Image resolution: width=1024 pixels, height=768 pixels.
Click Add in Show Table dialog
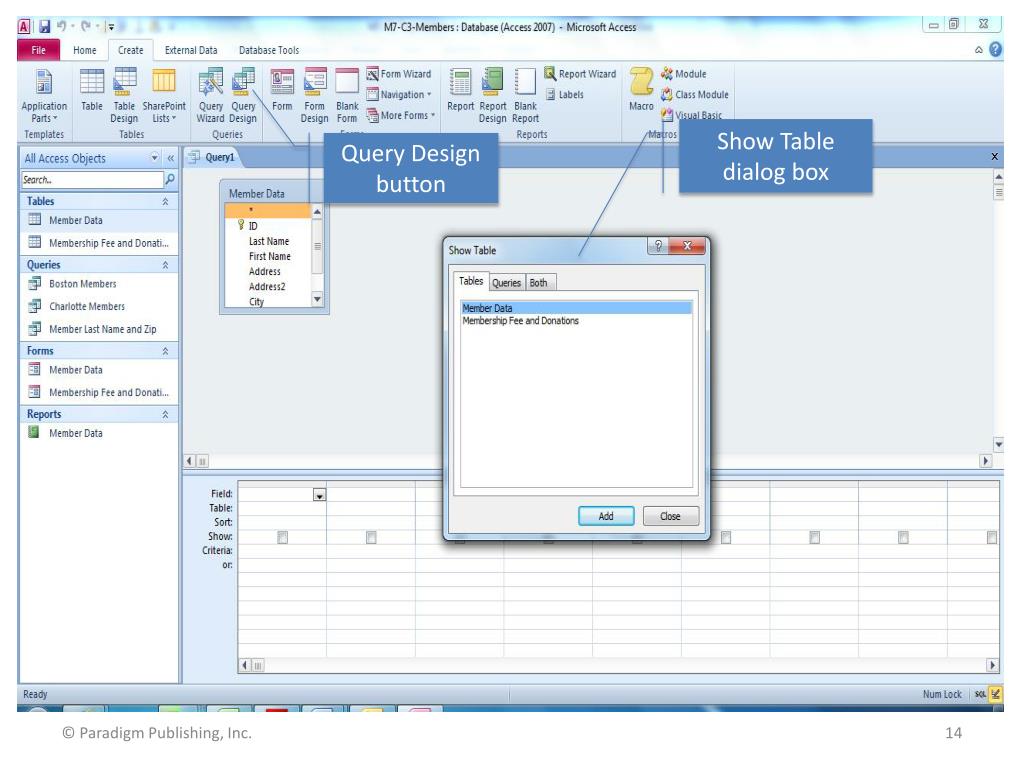click(x=606, y=516)
